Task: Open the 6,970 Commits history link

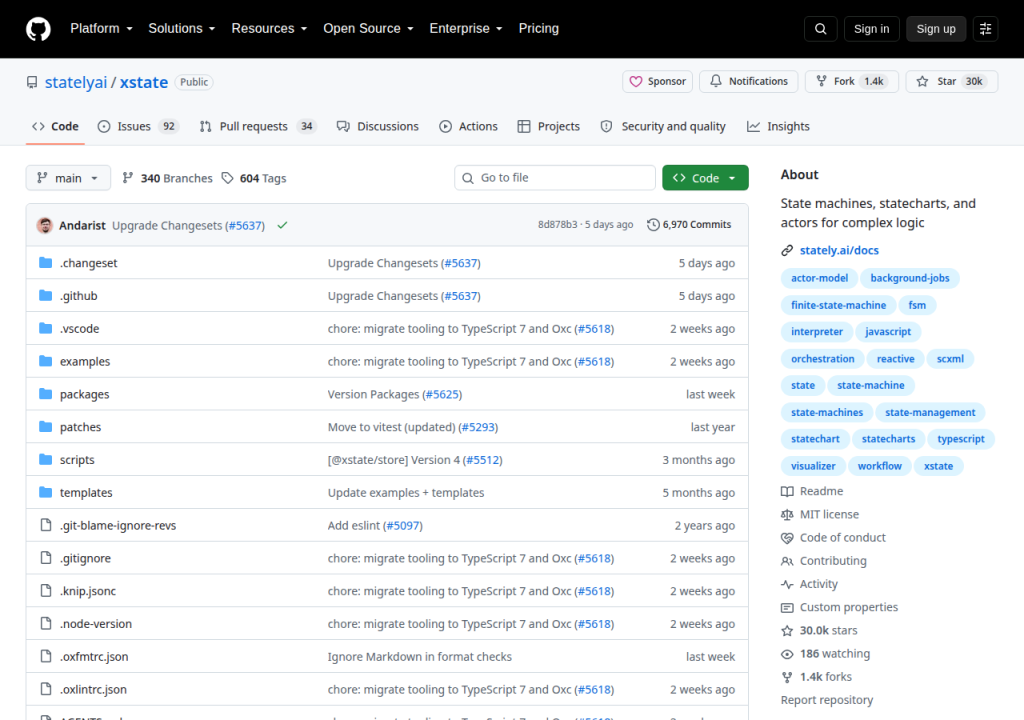Action: click(x=689, y=225)
